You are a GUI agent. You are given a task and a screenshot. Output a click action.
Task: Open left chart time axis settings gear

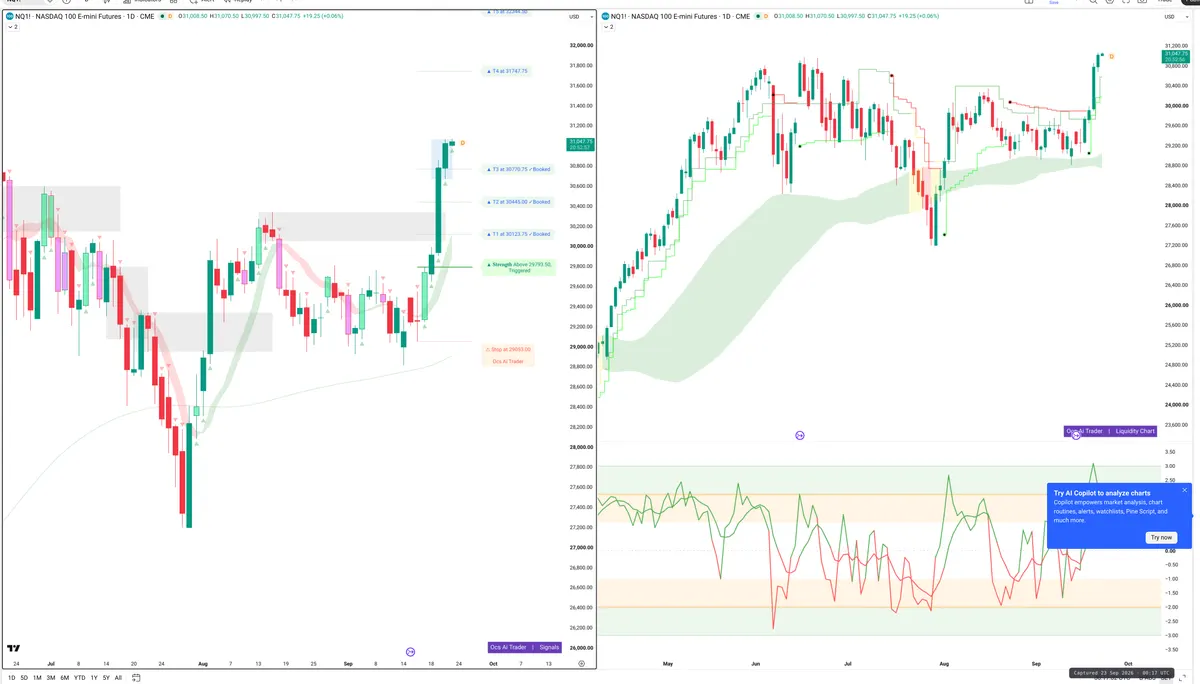coord(581,663)
